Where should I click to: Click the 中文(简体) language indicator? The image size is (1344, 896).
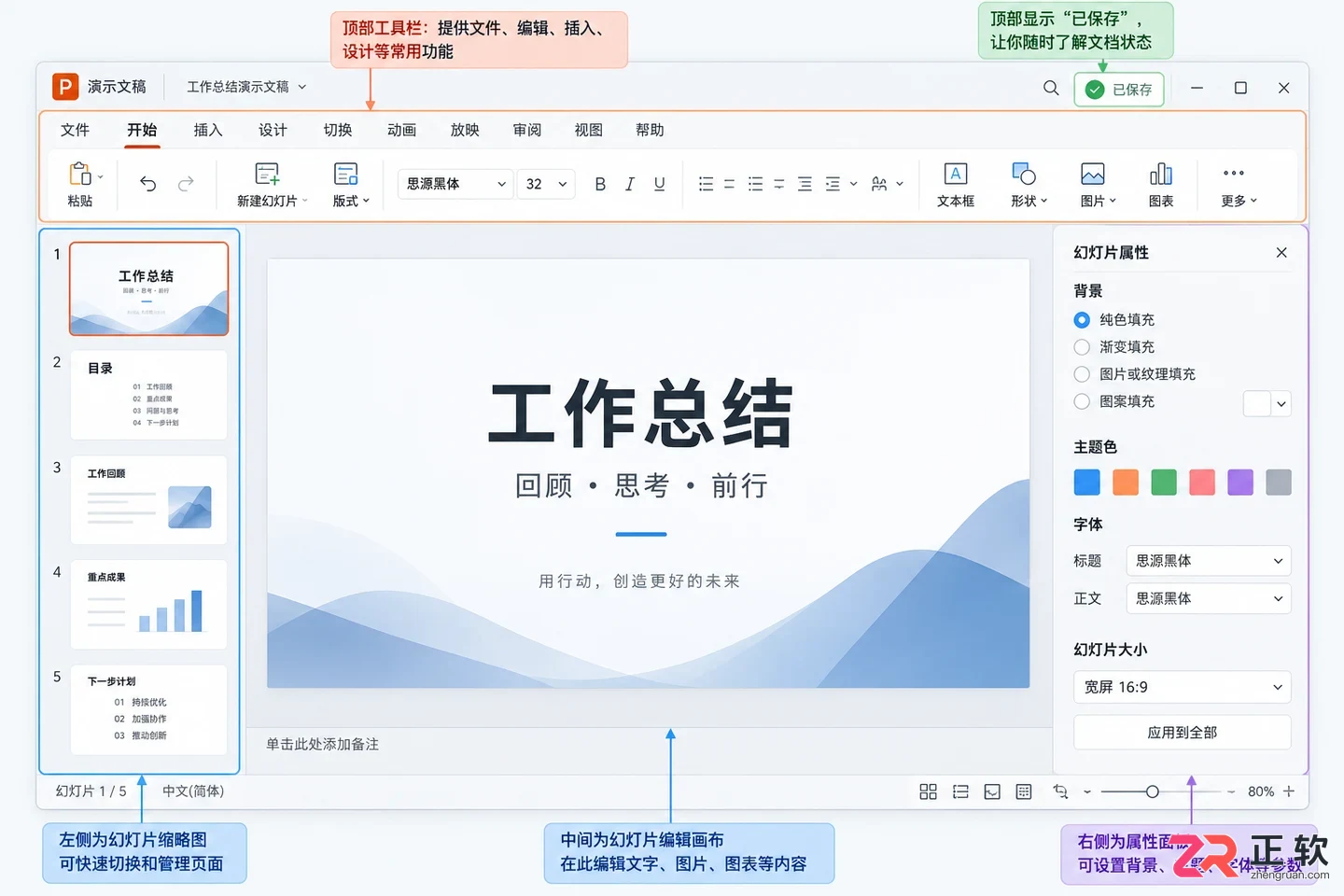pyautogui.click(x=193, y=791)
